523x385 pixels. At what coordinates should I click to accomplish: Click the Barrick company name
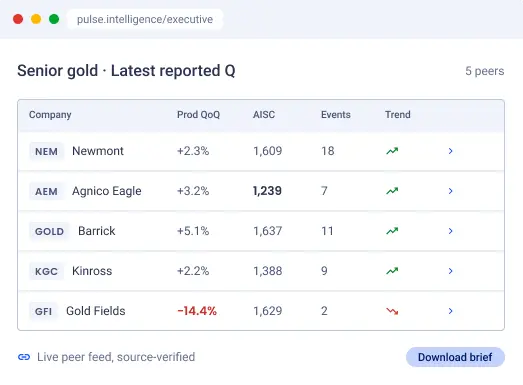point(97,231)
